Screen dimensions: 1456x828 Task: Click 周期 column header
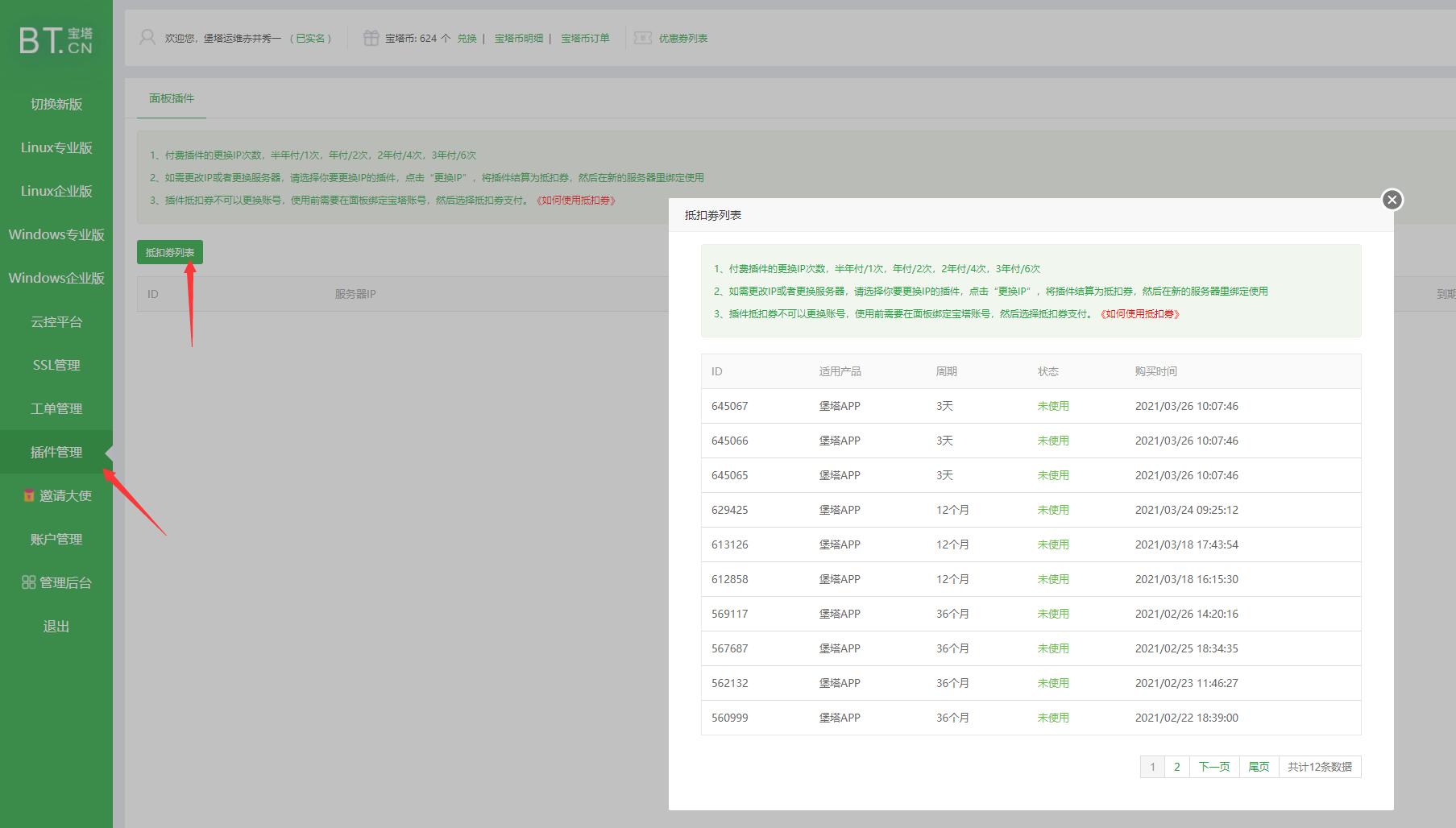click(x=947, y=371)
